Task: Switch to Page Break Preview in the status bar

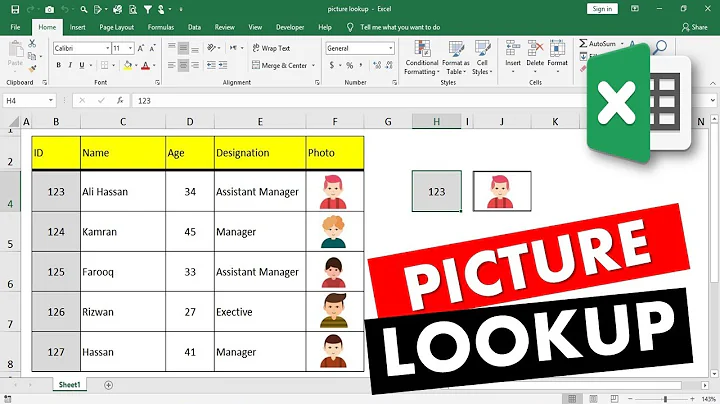Action: pyautogui.click(x=614, y=398)
